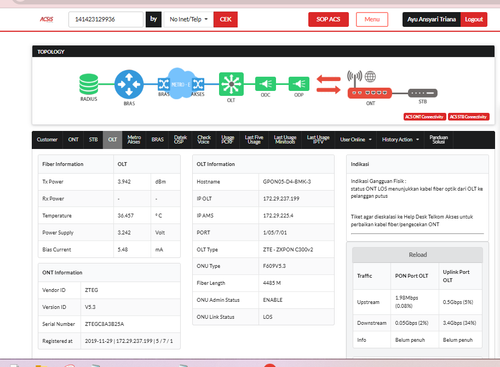The width and height of the screenshot is (500, 367).
Task: Click the RADIUS database icon in topology
Action: coord(89,84)
